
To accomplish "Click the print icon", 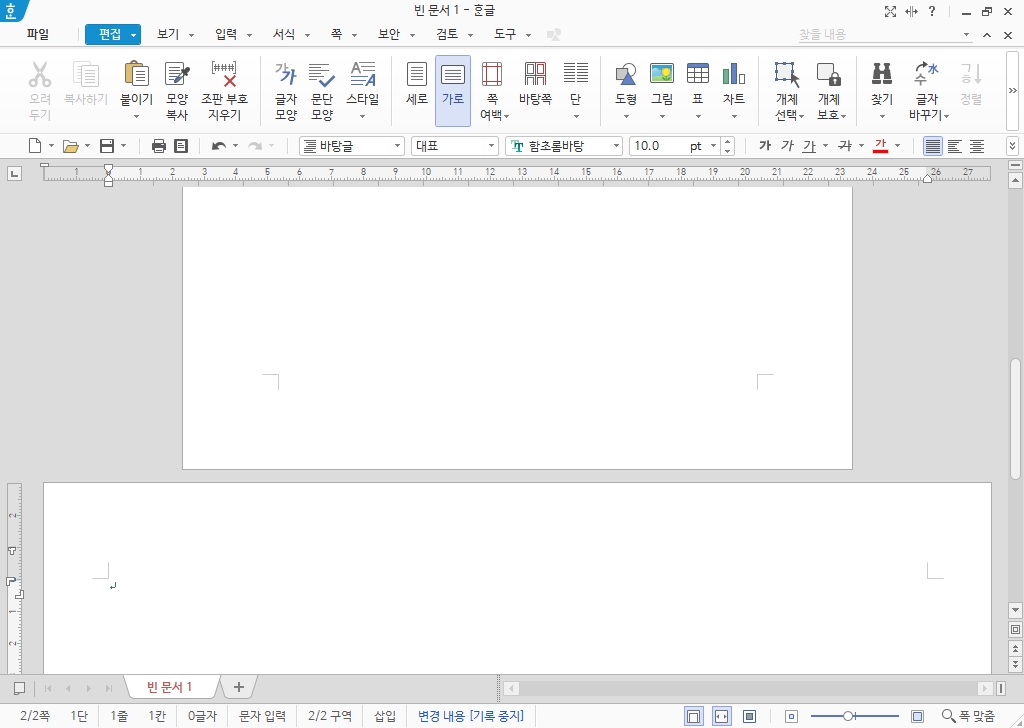I will (x=159, y=146).
